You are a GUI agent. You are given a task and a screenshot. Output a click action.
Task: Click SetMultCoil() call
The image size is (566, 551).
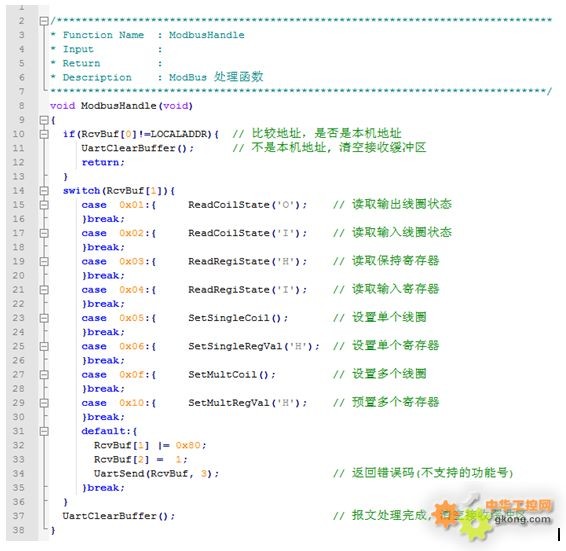click(232, 375)
